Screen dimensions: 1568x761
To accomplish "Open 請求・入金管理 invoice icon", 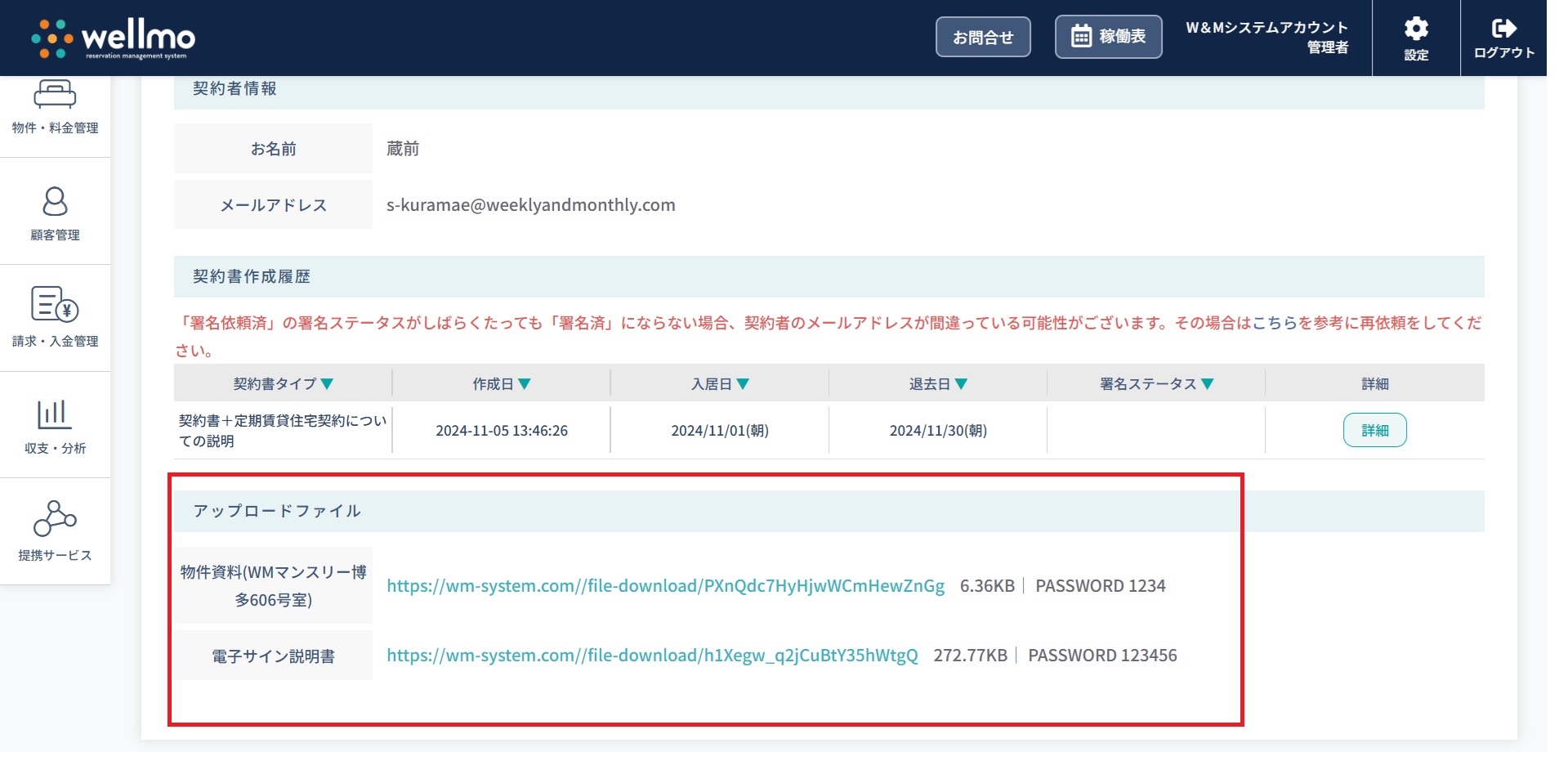I will click(55, 304).
